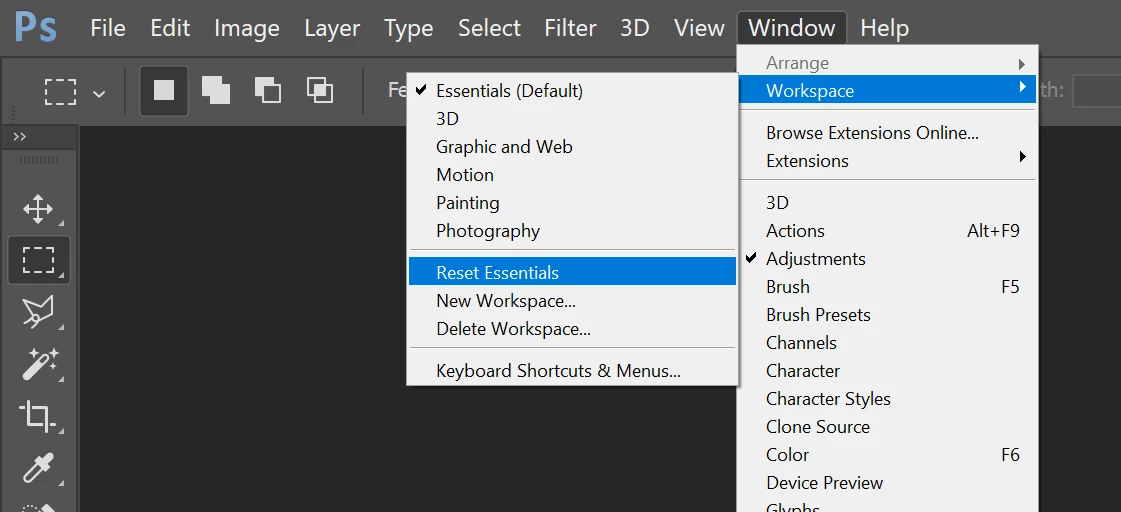Click Browse Extensions Online

pos(887,133)
